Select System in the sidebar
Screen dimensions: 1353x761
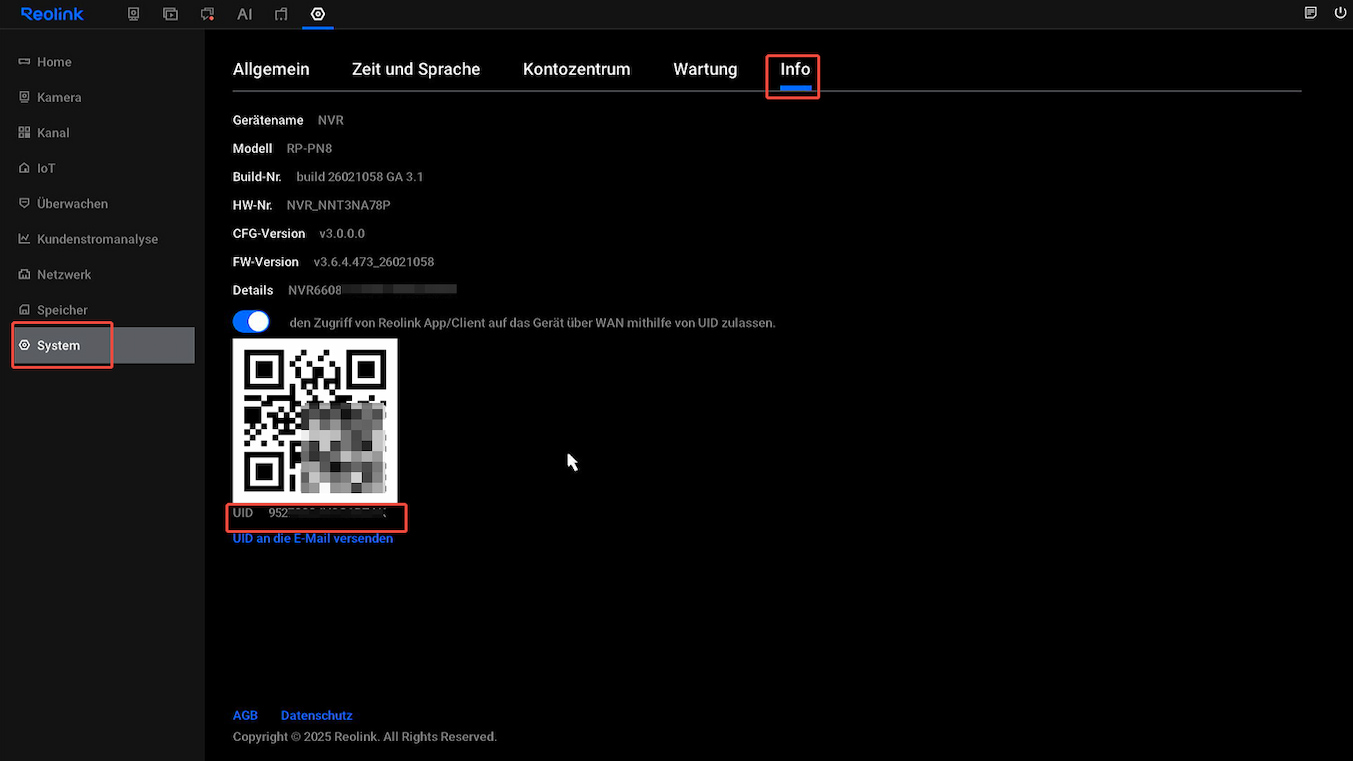(x=102, y=345)
